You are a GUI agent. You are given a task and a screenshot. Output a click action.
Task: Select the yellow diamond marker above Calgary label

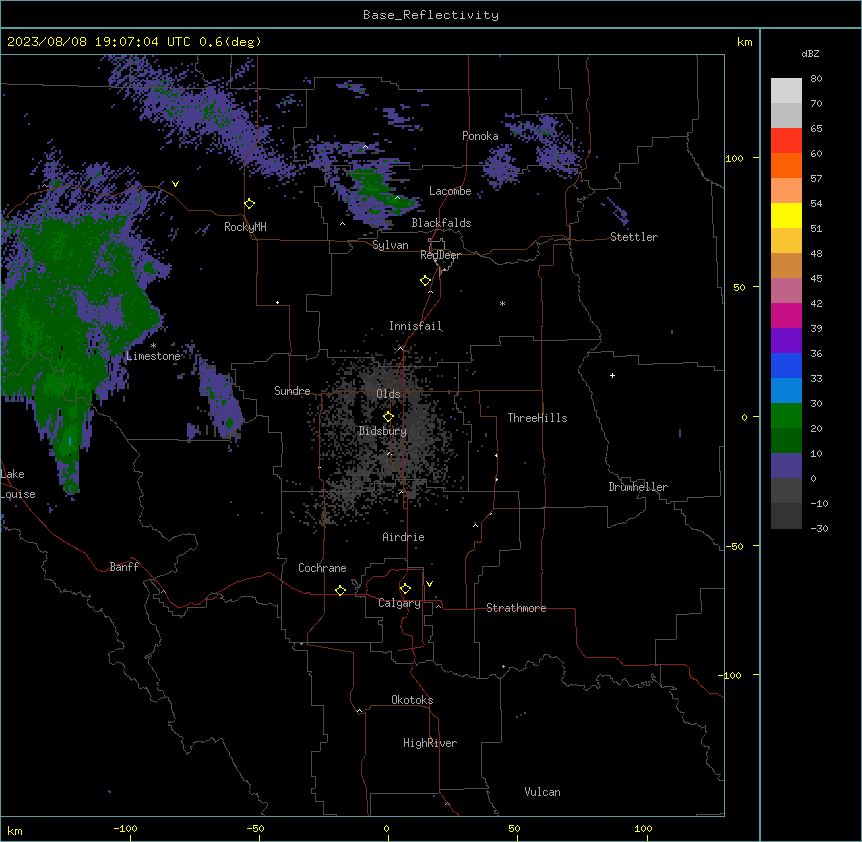pyautogui.click(x=405, y=589)
